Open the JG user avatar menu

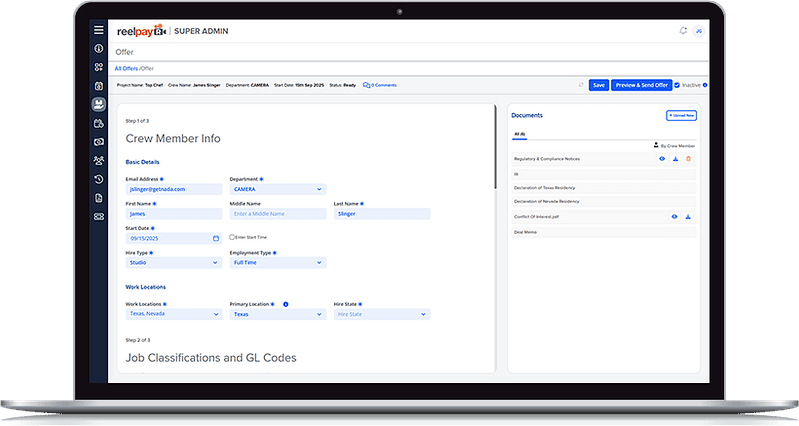pos(699,31)
